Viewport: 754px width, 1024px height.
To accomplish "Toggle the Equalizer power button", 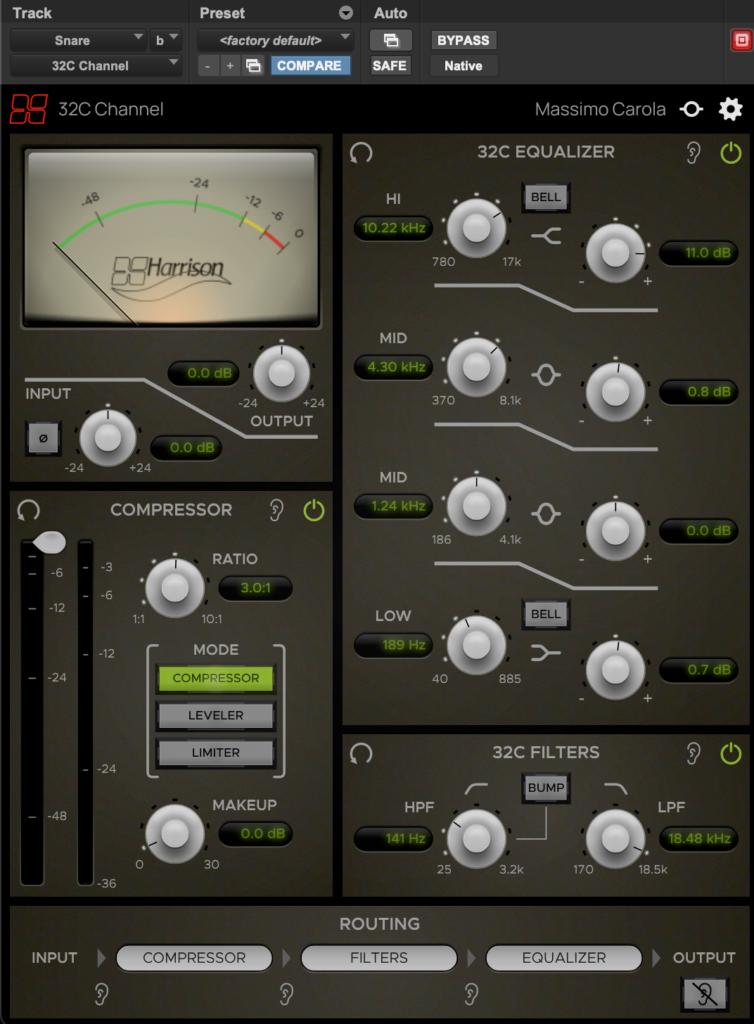I will (x=731, y=152).
